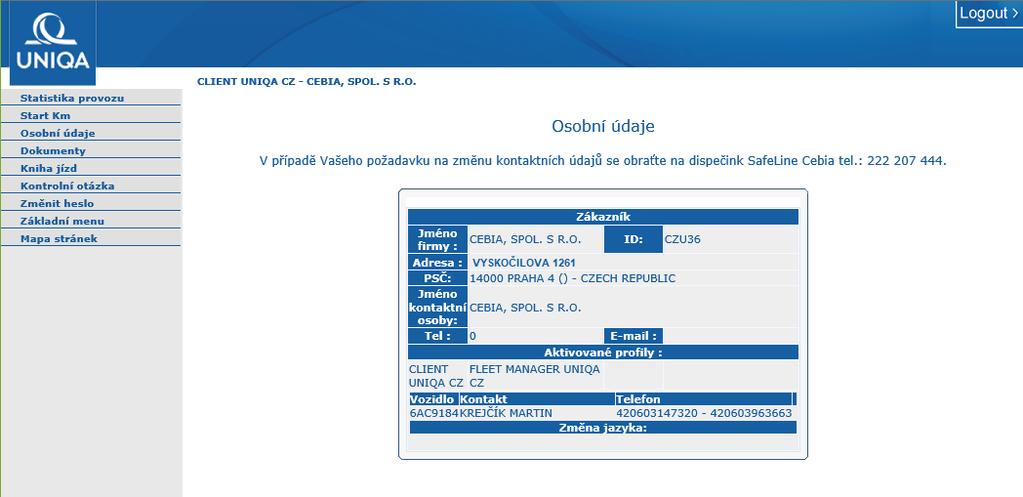Image resolution: width=1023 pixels, height=497 pixels.
Task: Click the CLIENT UNIQA CZ - CEBIA header text
Action: click(307, 82)
